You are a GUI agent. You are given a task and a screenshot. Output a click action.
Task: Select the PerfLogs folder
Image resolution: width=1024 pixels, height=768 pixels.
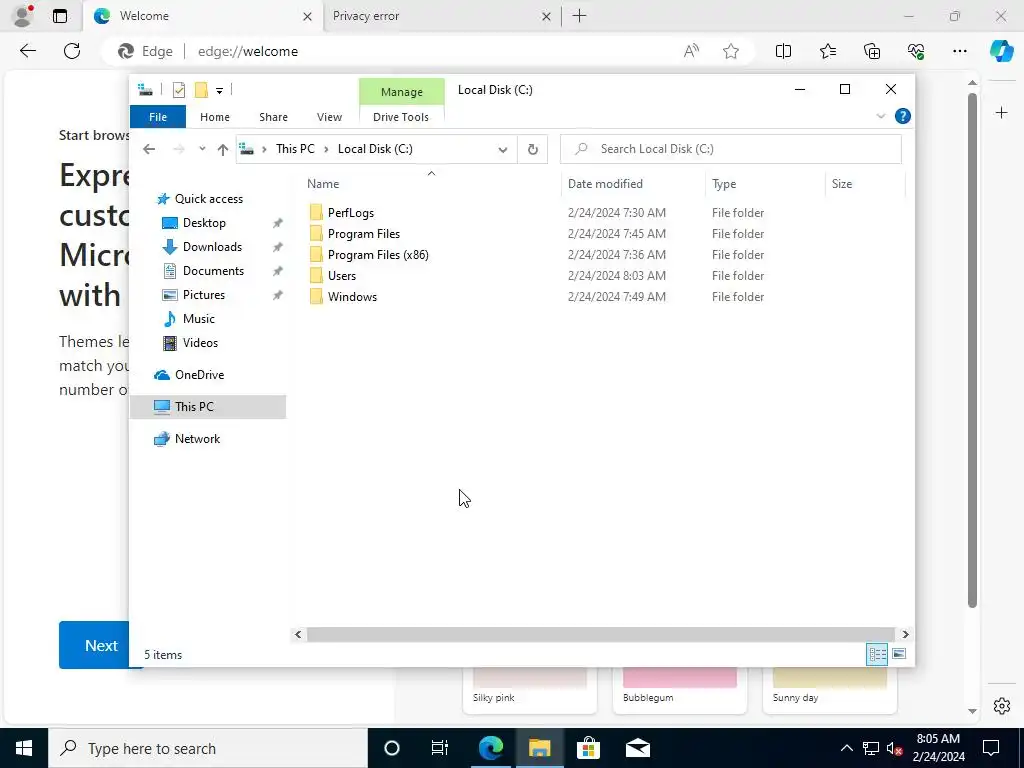(x=351, y=213)
